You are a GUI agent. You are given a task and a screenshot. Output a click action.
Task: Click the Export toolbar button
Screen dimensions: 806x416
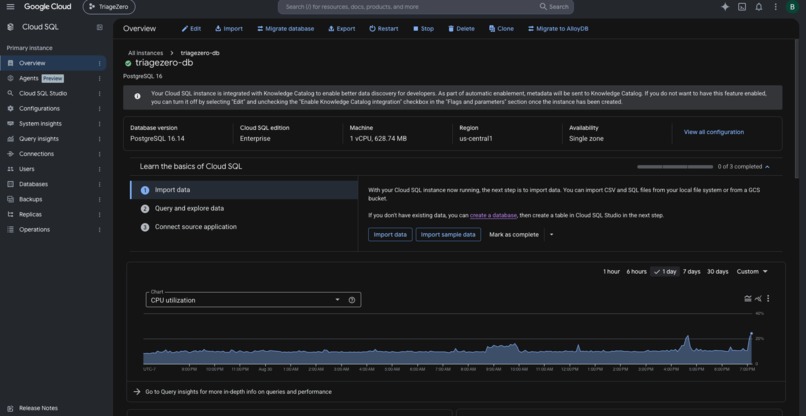coord(342,29)
